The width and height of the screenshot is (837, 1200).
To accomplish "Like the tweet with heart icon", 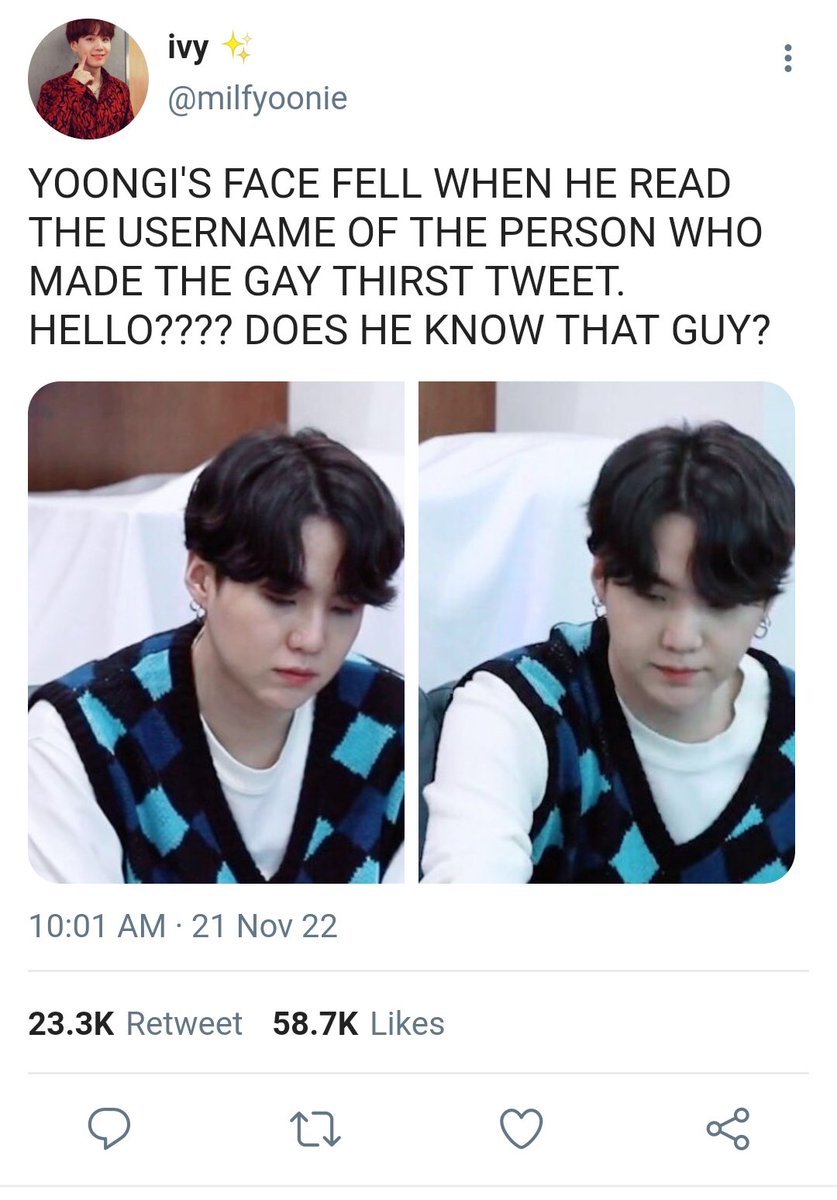I will point(521,1129).
